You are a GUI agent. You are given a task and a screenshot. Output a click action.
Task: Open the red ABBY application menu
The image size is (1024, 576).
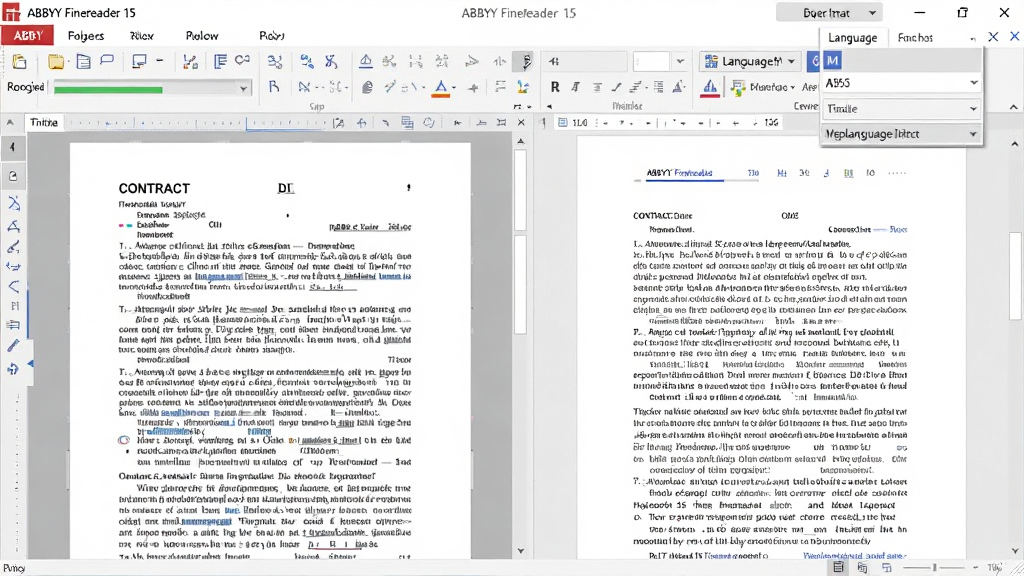[x=27, y=35]
